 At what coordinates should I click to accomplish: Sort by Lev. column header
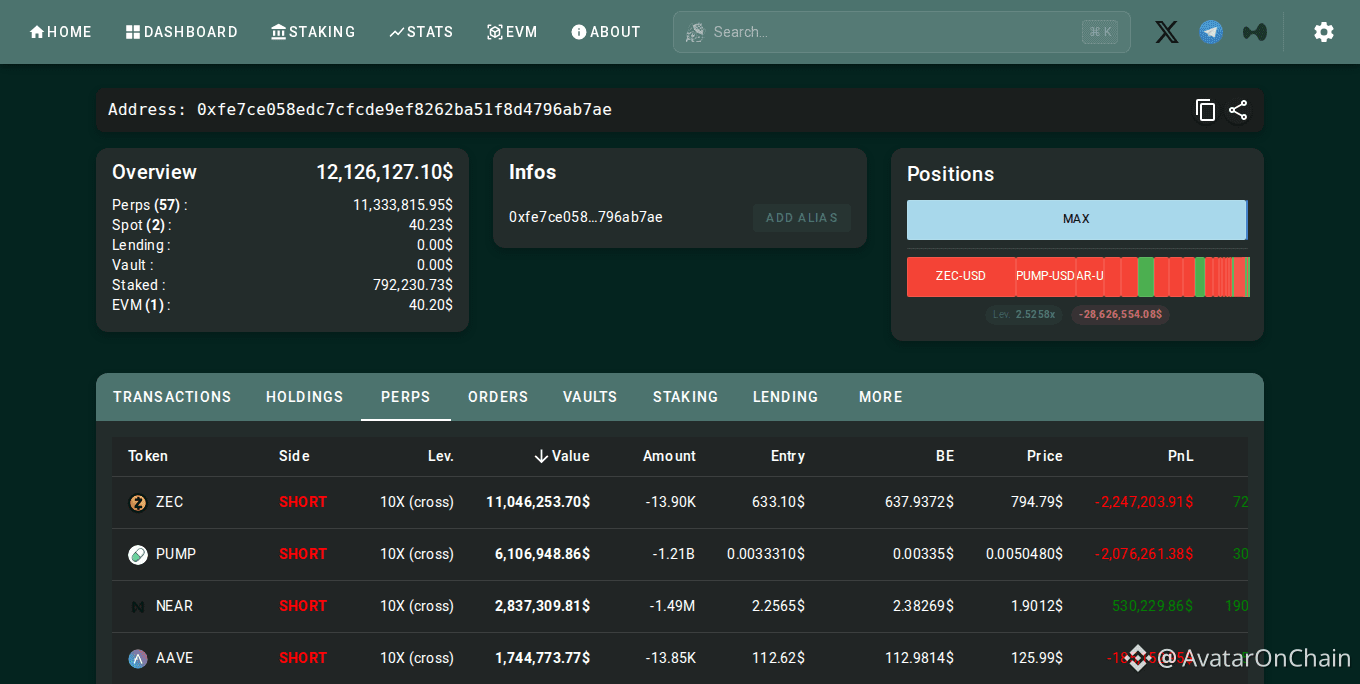pos(441,456)
